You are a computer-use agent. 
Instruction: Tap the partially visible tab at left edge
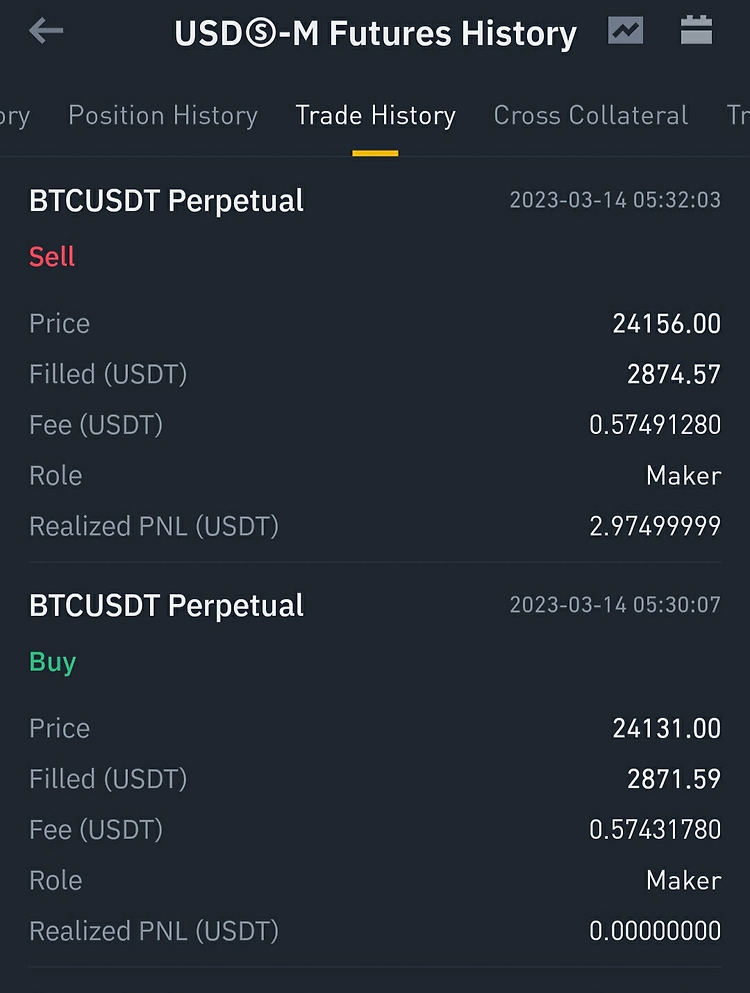[x=15, y=117]
